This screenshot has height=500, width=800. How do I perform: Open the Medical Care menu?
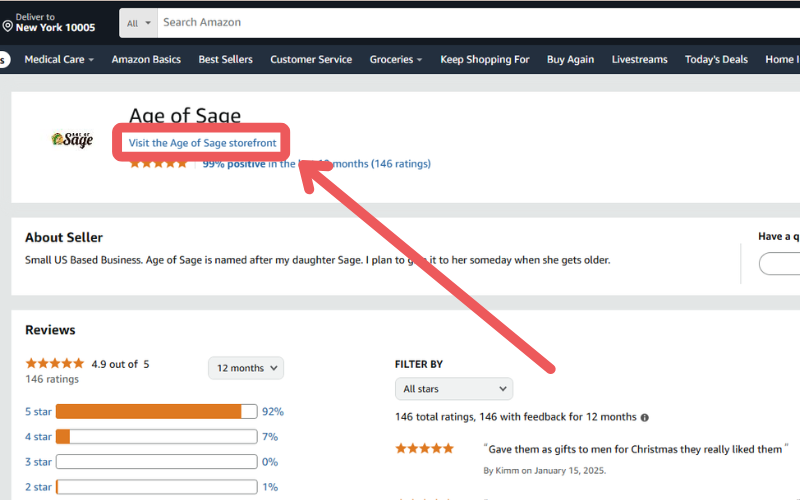[x=59, y=59]
